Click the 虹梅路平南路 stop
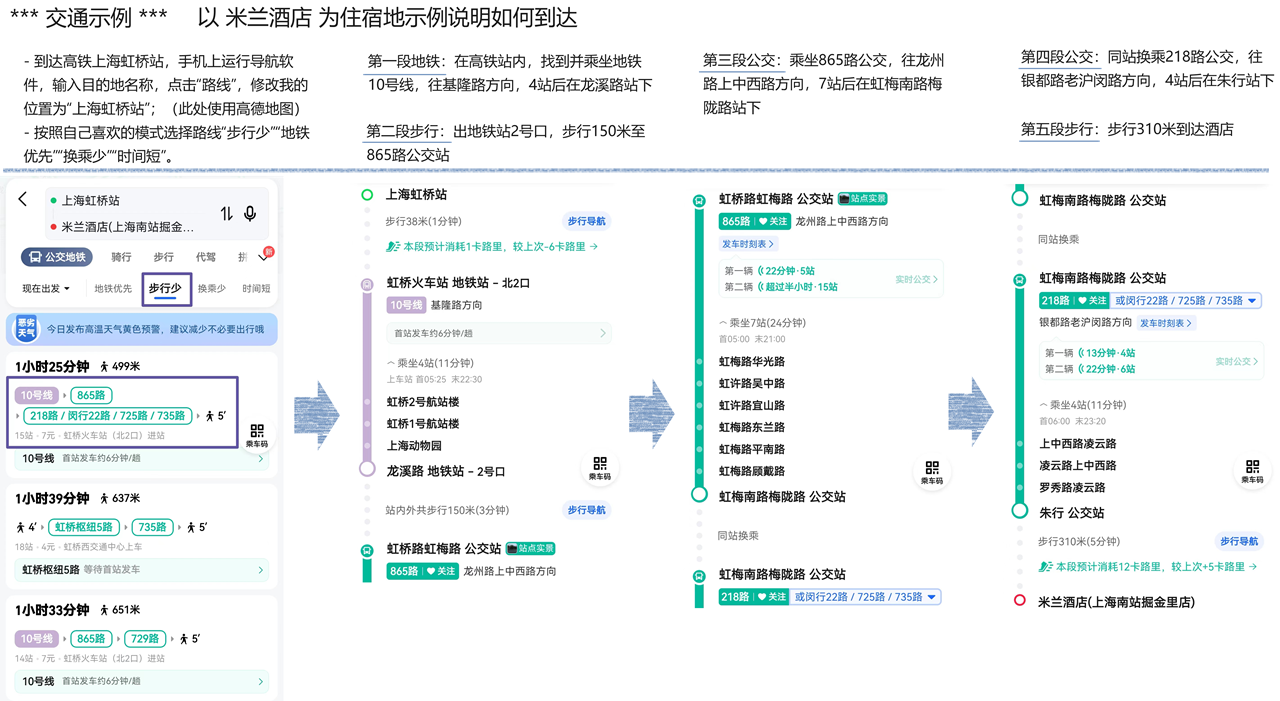Image resolution: width=1280 pixels, height=701 pixels. pyautogui.click(x=752, y=449)
